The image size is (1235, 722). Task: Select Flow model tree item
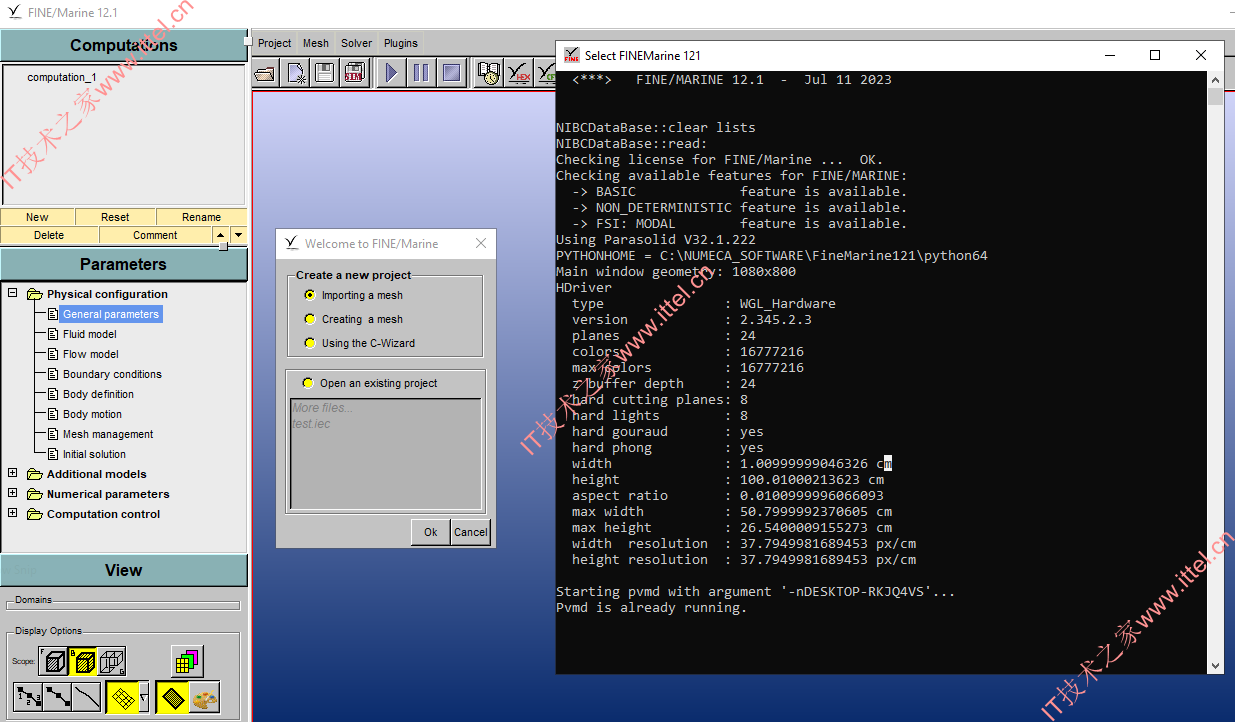(90, 354)
